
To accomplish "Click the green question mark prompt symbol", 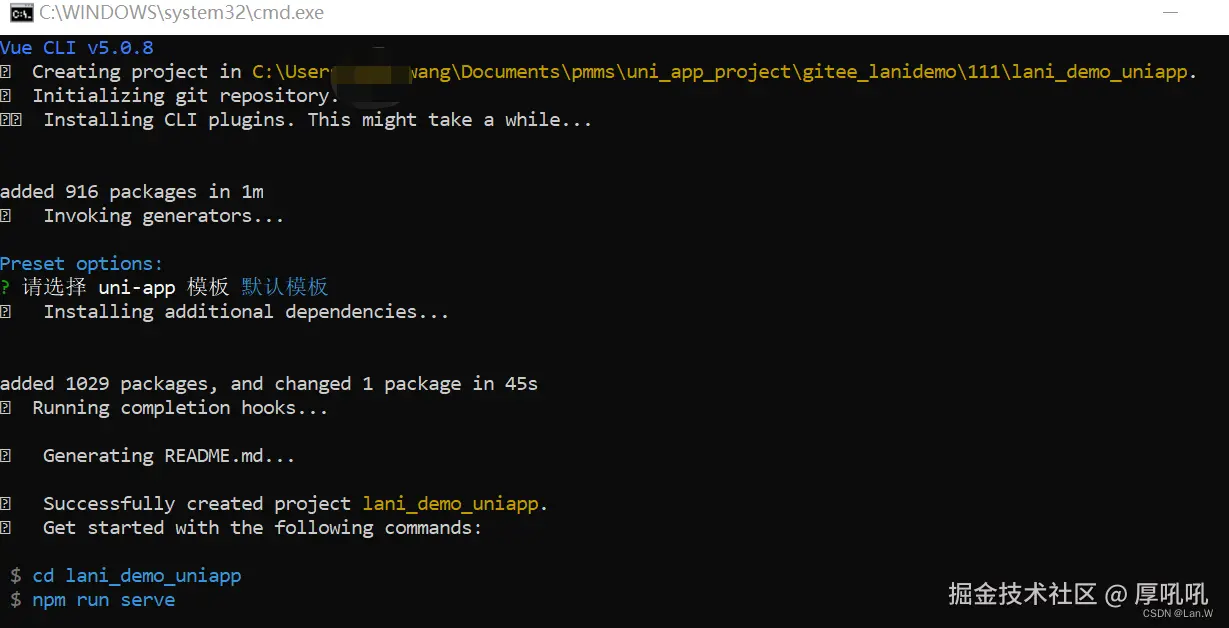I will click(x=6, y=287).
